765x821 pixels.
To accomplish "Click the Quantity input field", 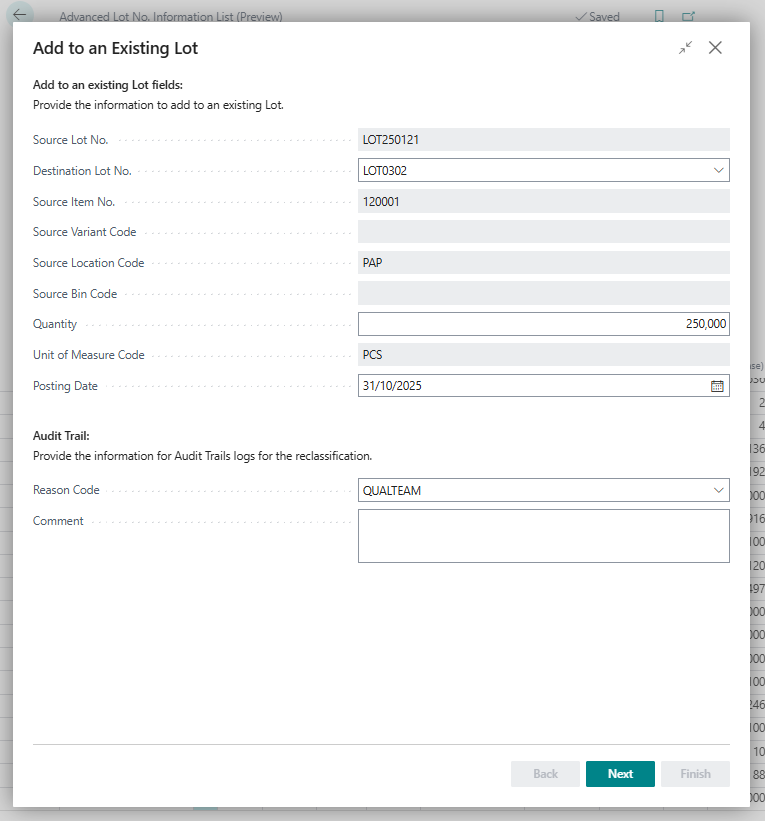I will 543,324.
